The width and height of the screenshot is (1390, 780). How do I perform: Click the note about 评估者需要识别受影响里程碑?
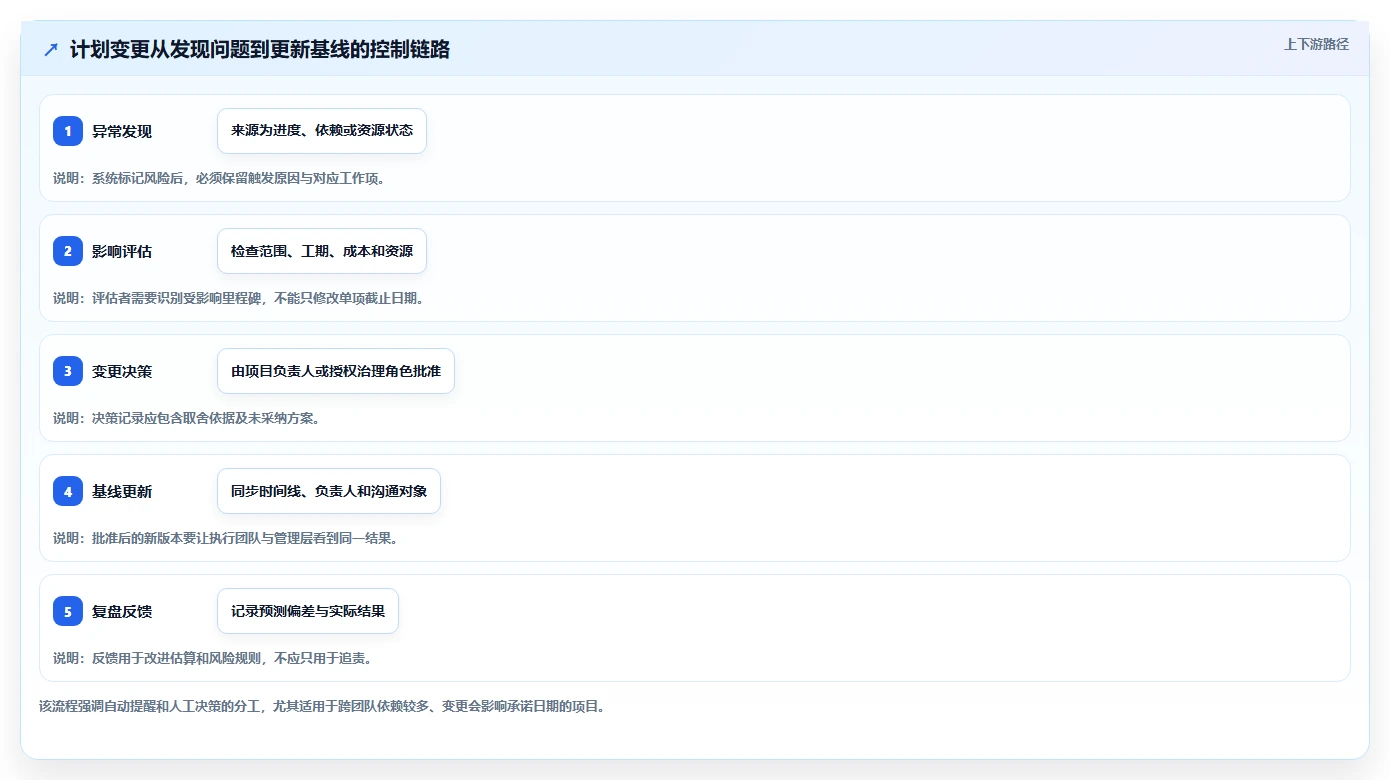pyautogui.click(x=239, y=298)
